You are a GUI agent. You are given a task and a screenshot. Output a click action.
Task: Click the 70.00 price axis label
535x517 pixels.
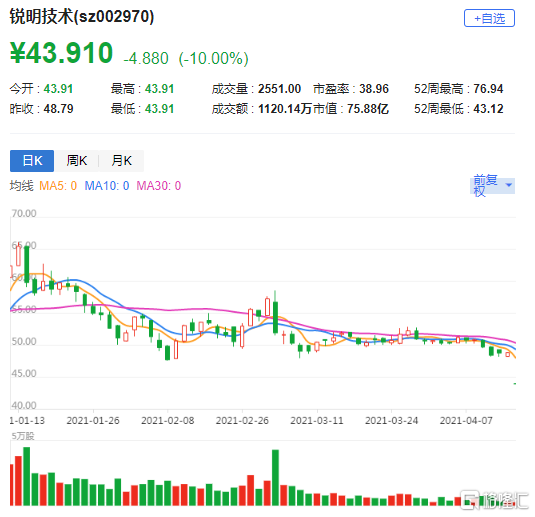(x=24, y=213)
